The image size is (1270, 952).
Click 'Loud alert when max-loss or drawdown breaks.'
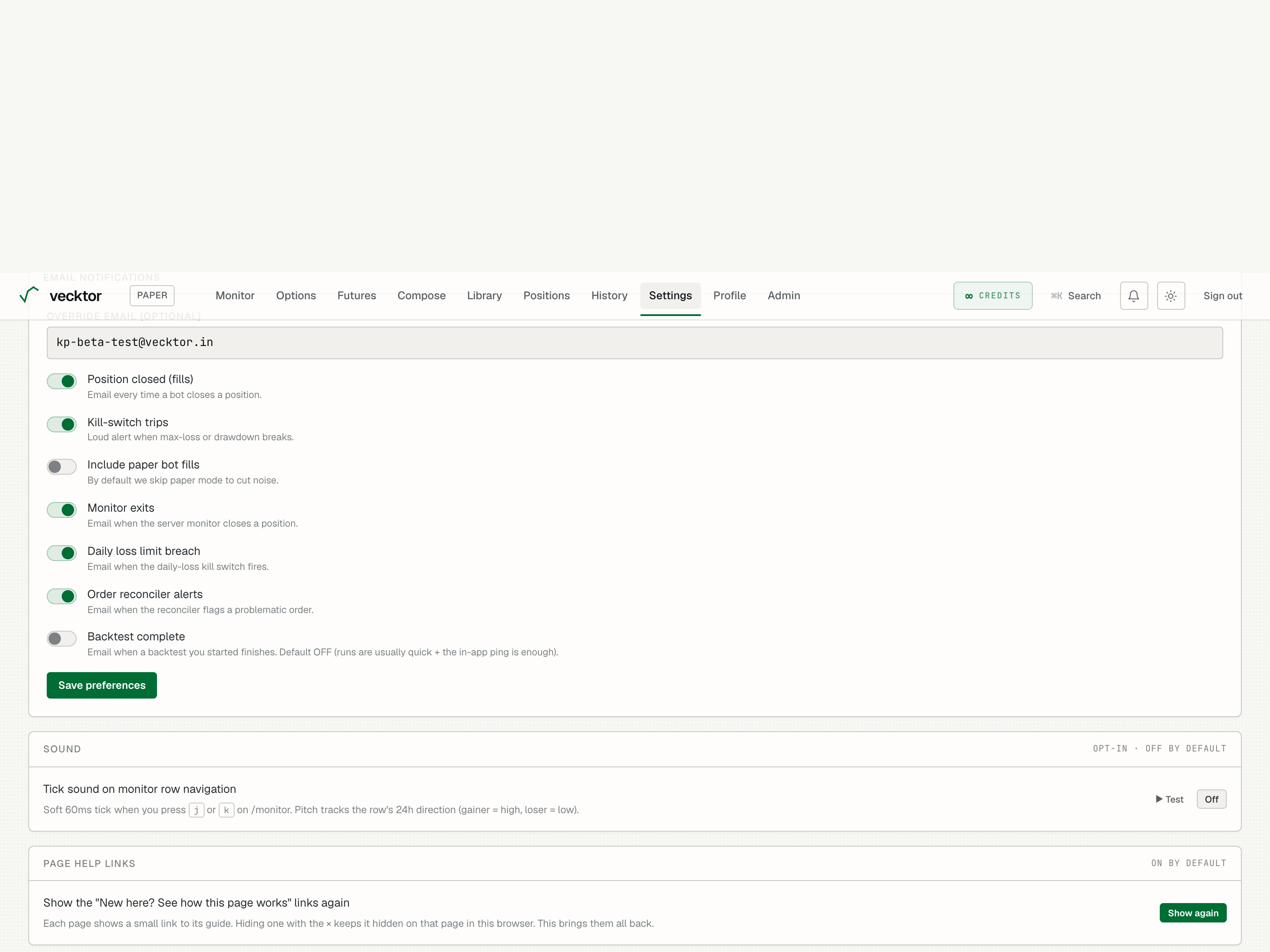tap(190, 437)
